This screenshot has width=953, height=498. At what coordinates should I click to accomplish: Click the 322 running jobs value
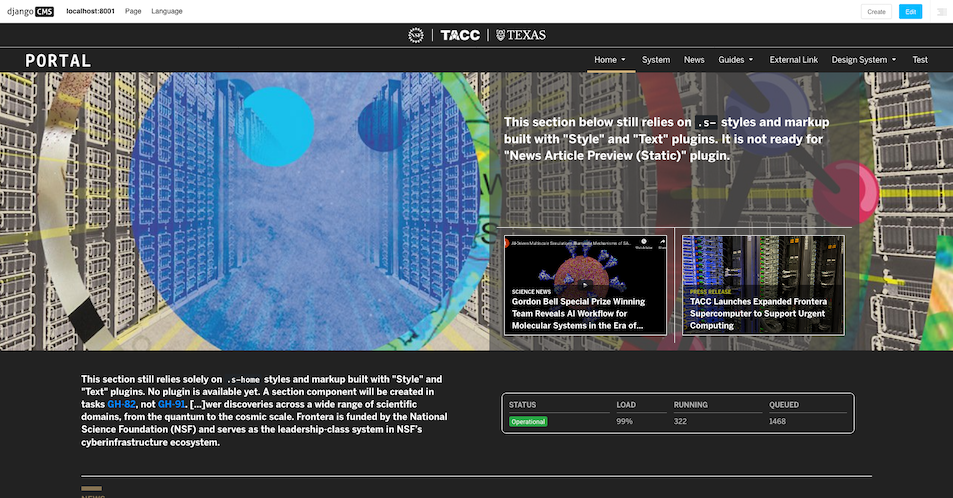680,421
